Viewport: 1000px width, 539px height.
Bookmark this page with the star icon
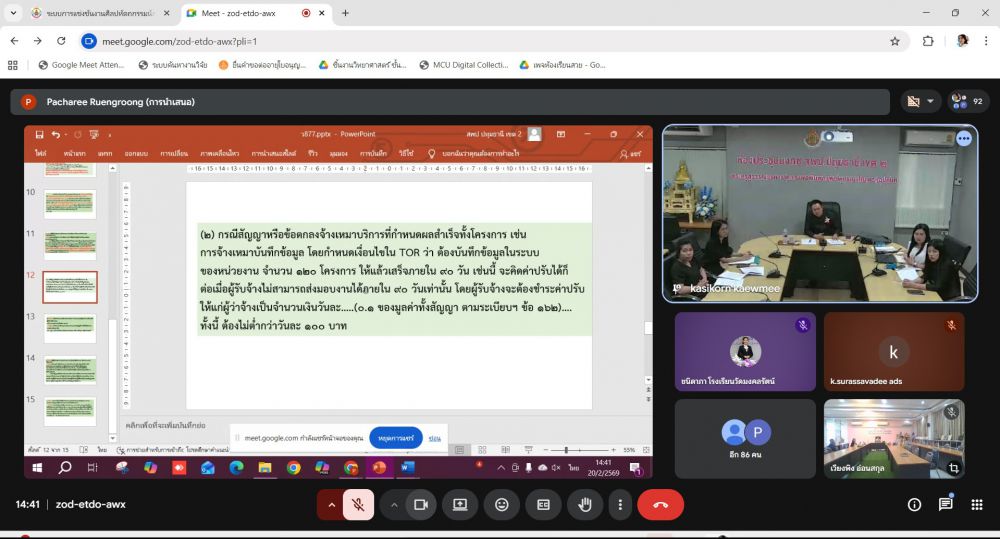(x=895, y=41)
